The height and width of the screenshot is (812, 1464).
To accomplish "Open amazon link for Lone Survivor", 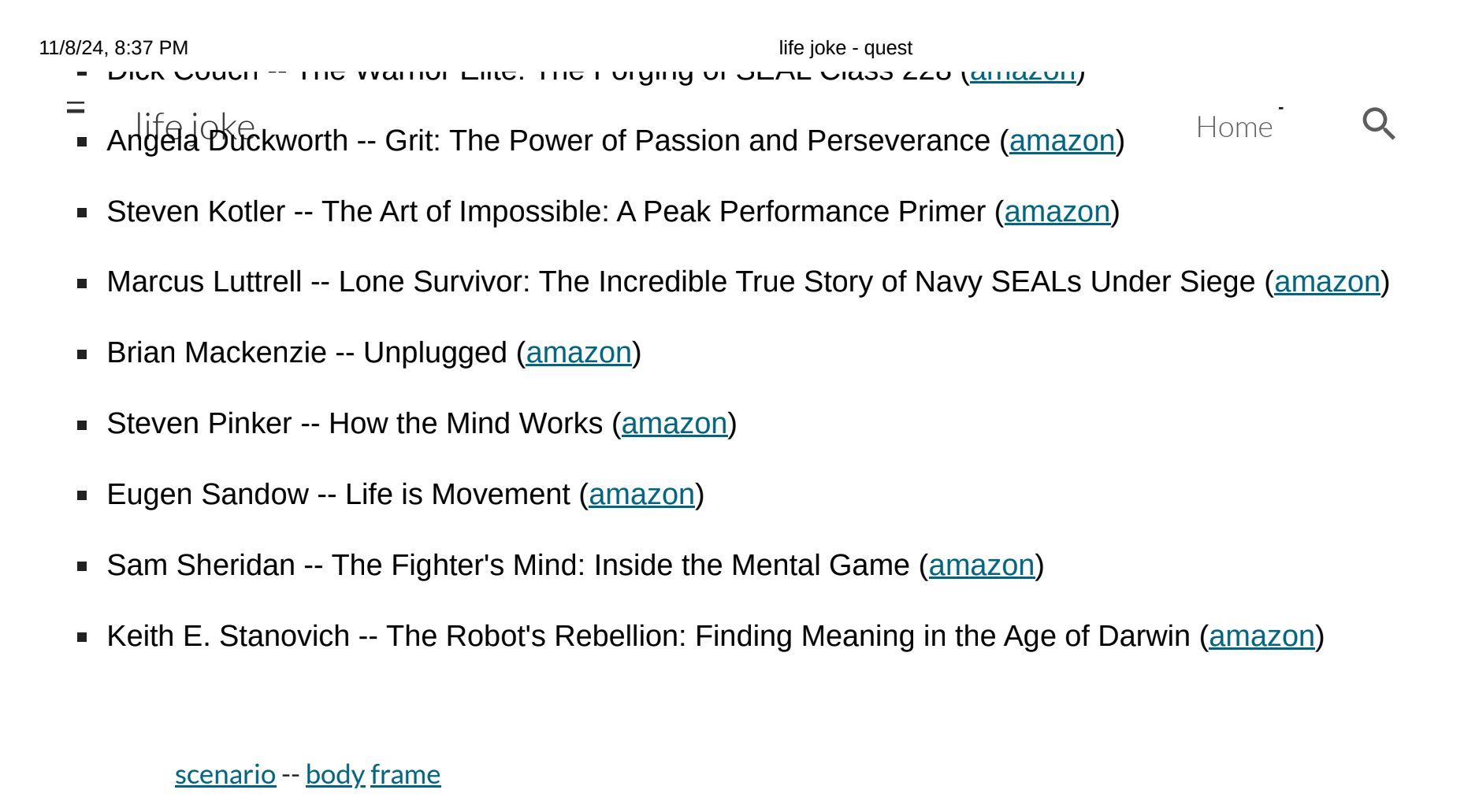I will click(1327, 282).
